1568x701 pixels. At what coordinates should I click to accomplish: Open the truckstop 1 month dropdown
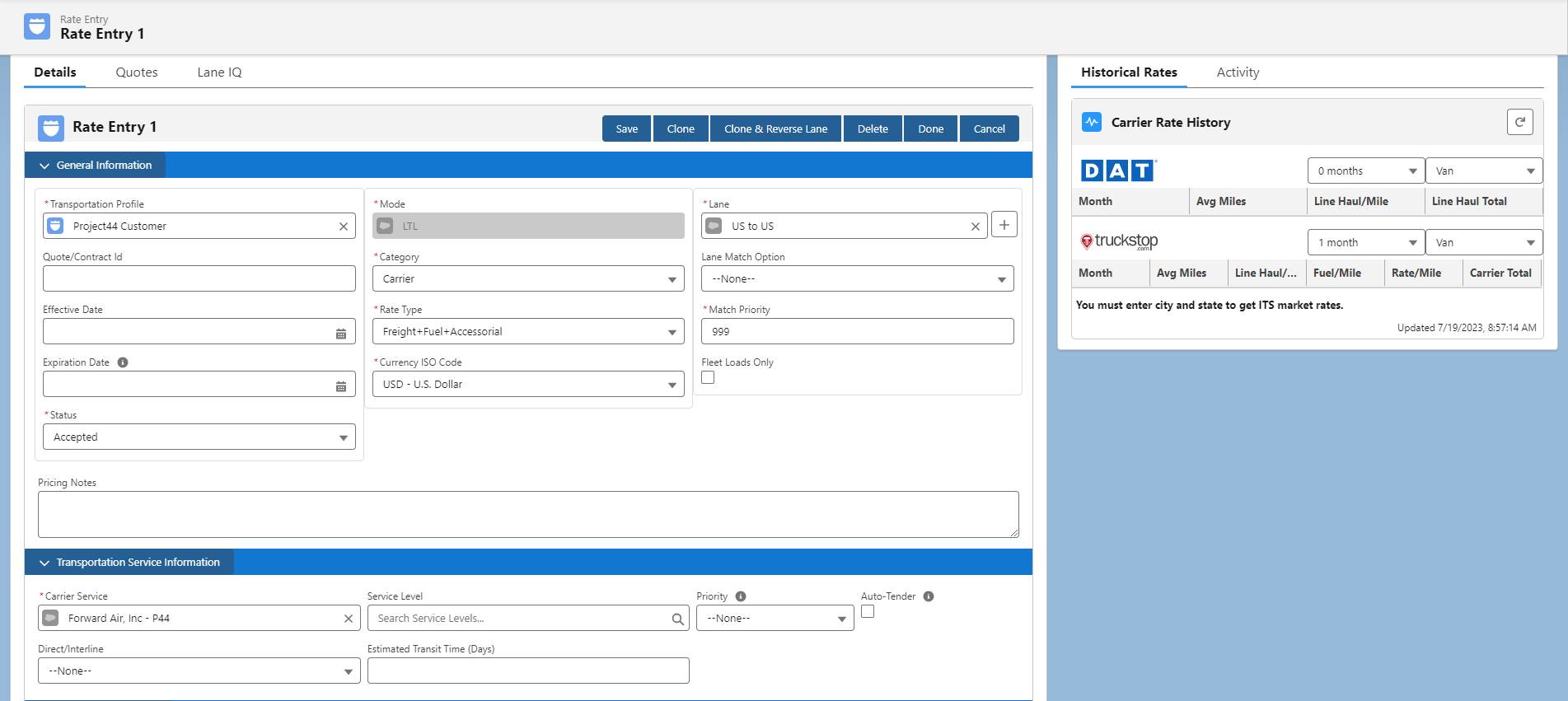(x=1366, y=243)
